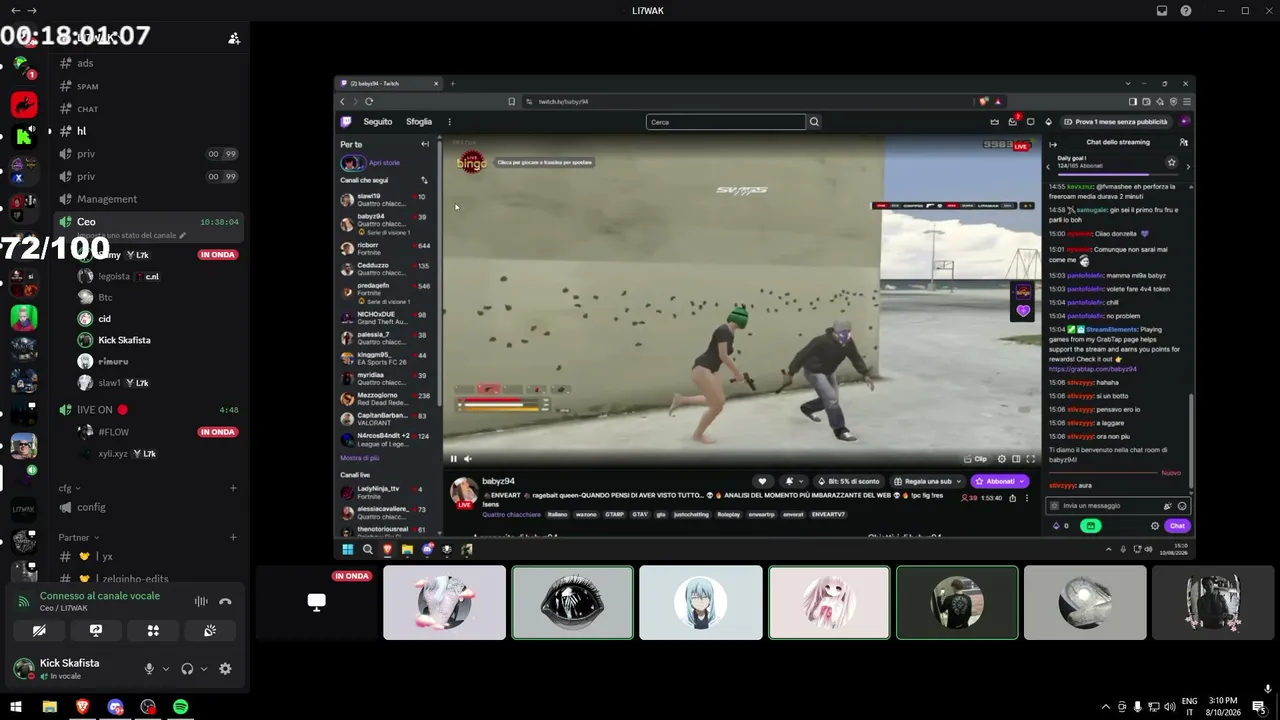Viewport: 1280px width, 720px height.
Task: Open Spotify from the Windows taskbar
Action: pyautogui.click(x=181, y=707)
